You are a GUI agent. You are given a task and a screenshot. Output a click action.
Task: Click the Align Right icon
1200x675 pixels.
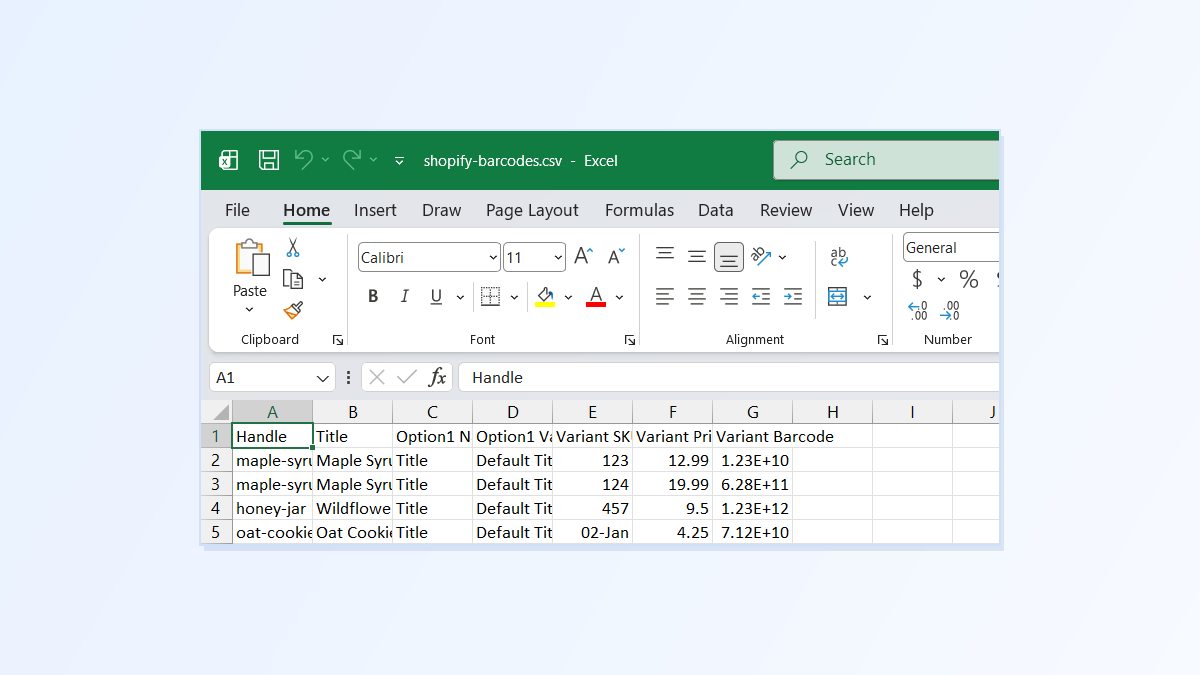pos(729,296)
